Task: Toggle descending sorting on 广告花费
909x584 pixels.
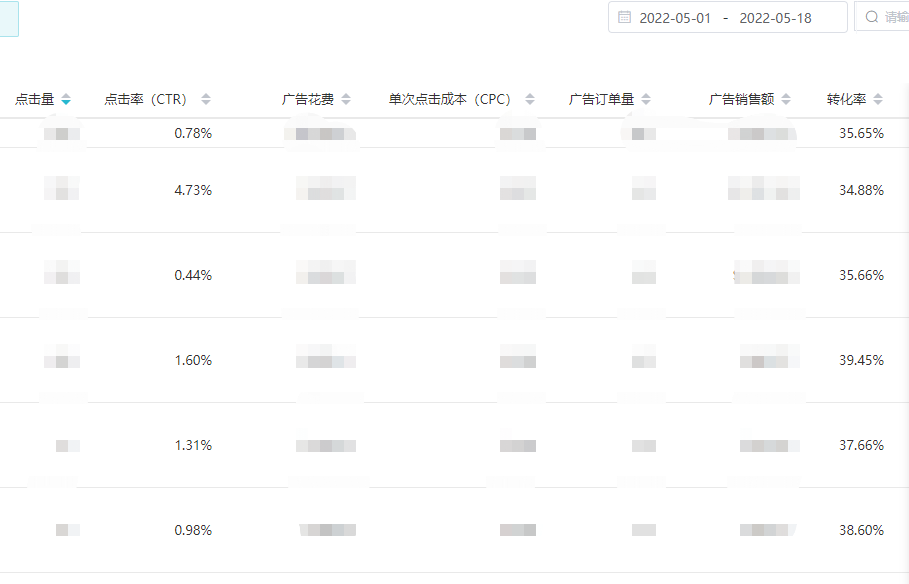Action: coord(347,102)
